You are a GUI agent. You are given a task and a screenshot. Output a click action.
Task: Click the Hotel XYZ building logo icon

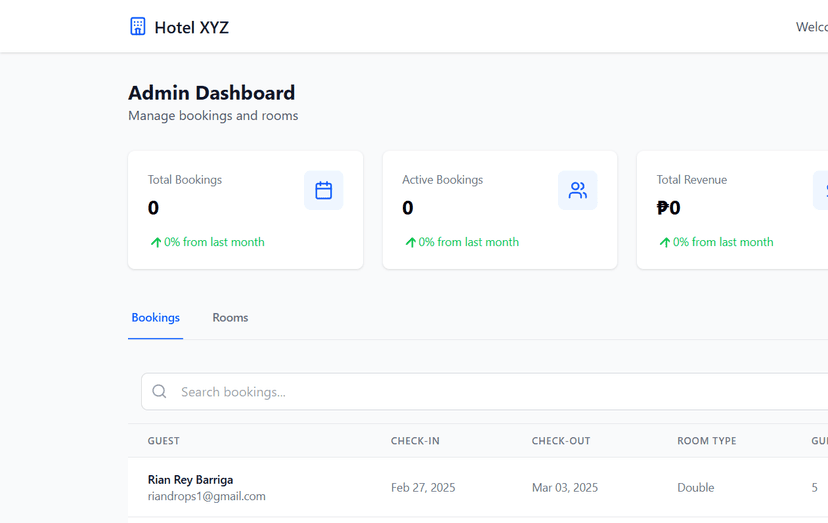pos(138,27)
